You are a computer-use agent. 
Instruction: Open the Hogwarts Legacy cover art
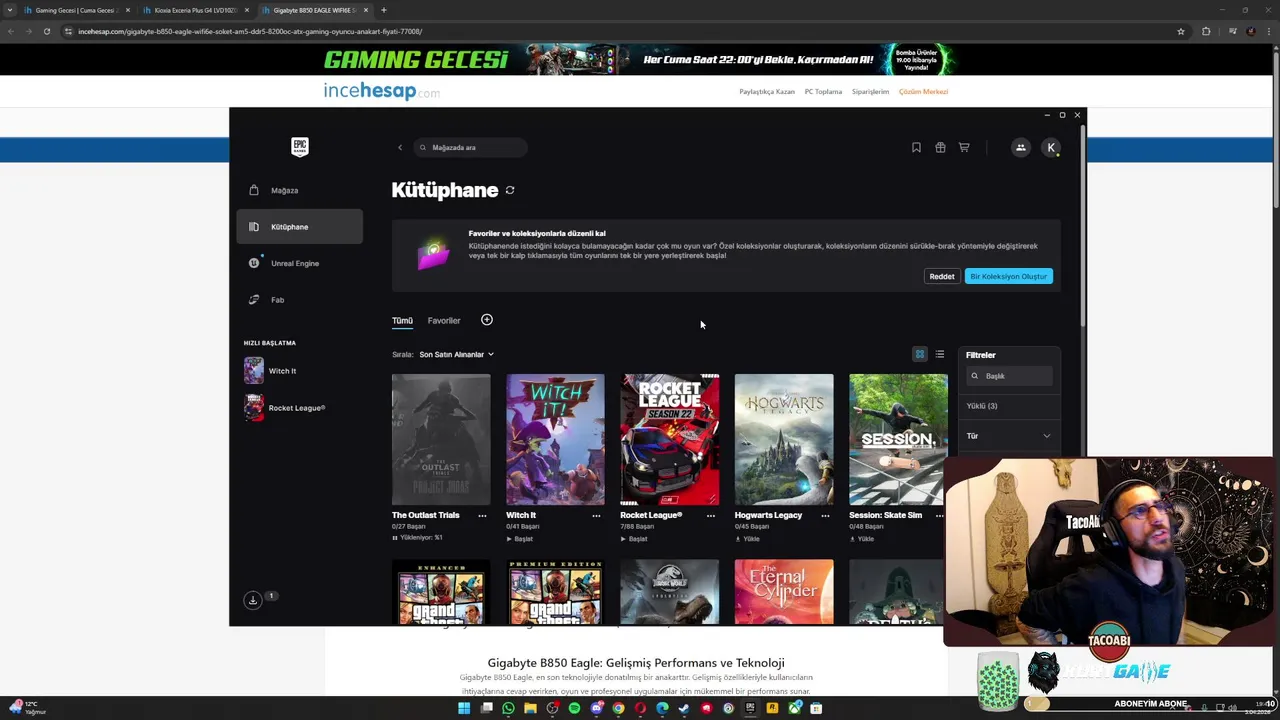784,440
